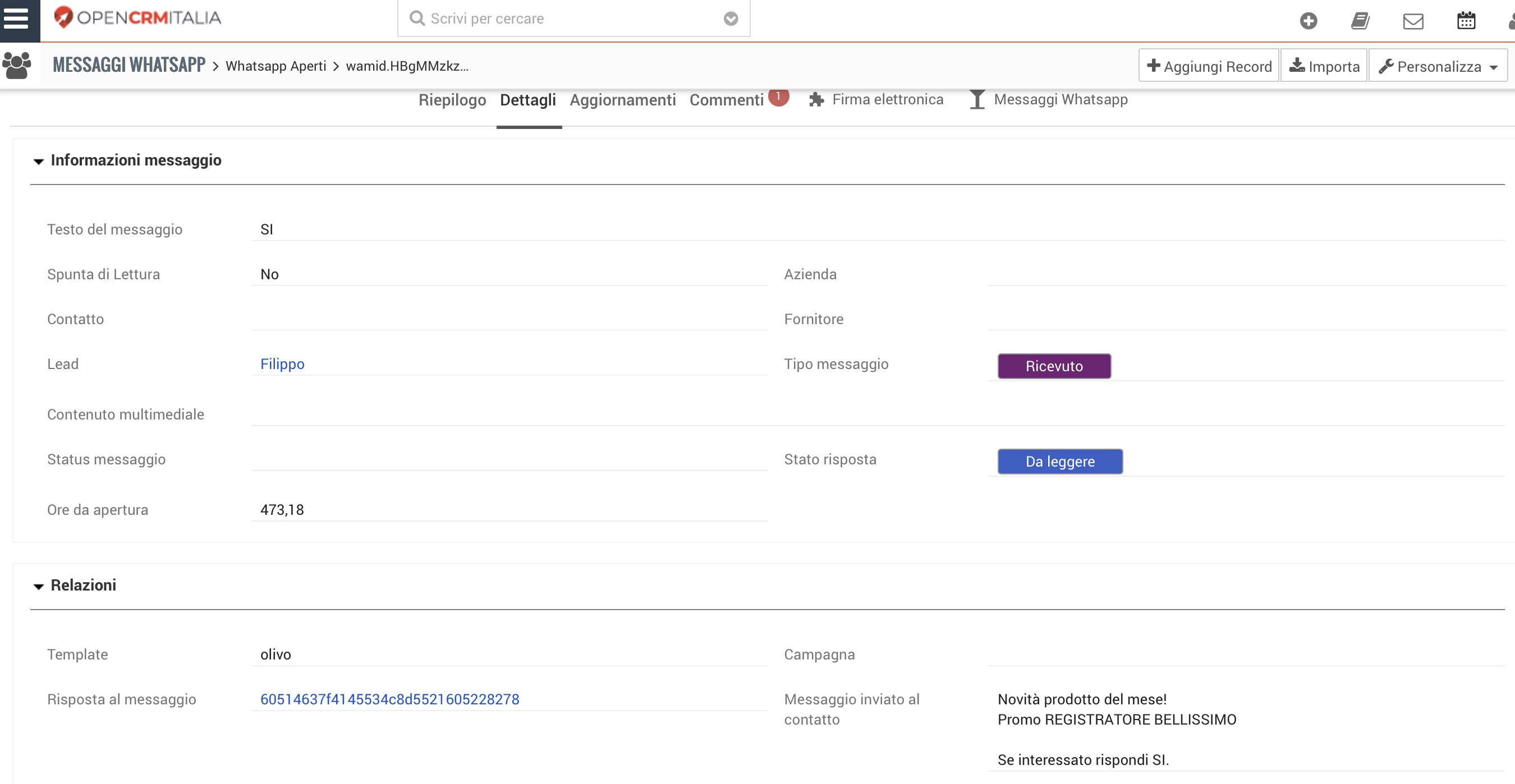The width and height of the screenshot is (1515, 784).
Task: Open the Aggiornamenti tab
Action: [623, 100]
